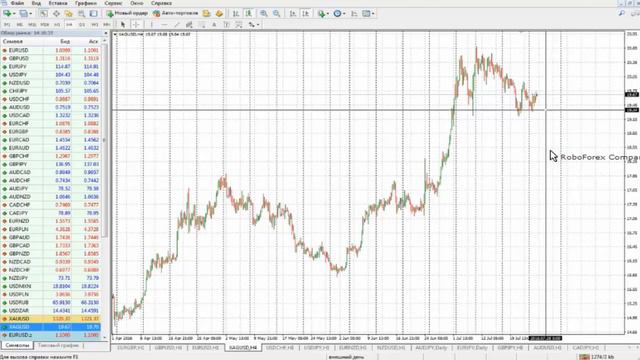
Task: Select the USDRUB symbol row
Action: [51, 302]
